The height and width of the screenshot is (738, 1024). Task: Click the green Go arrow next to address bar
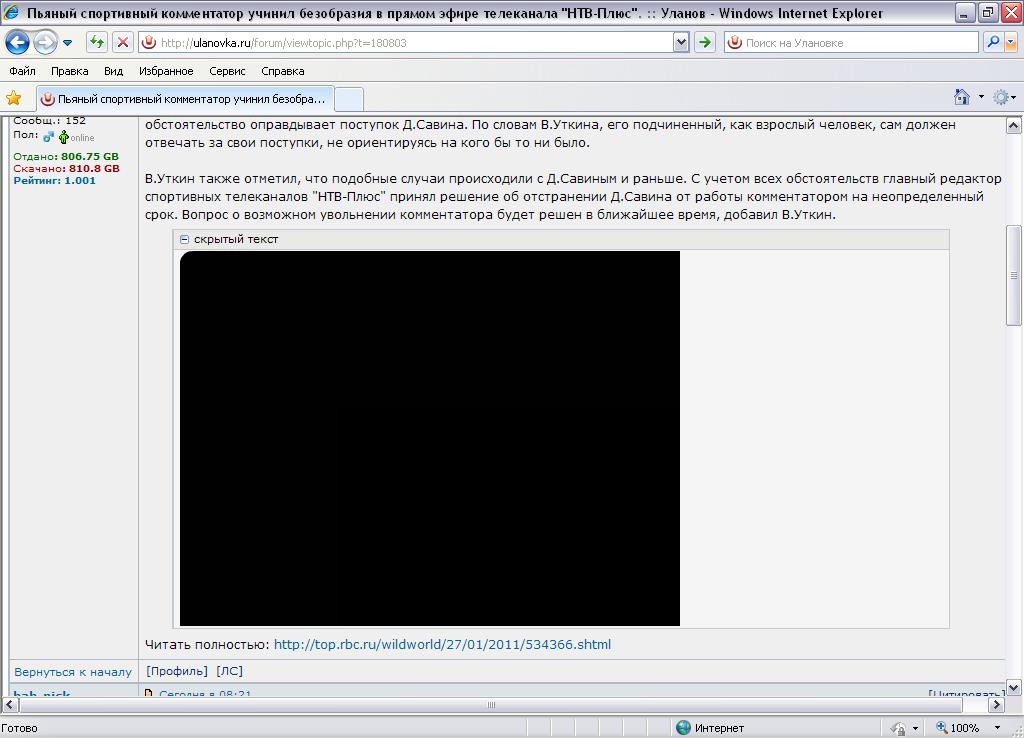pos(705,42)
